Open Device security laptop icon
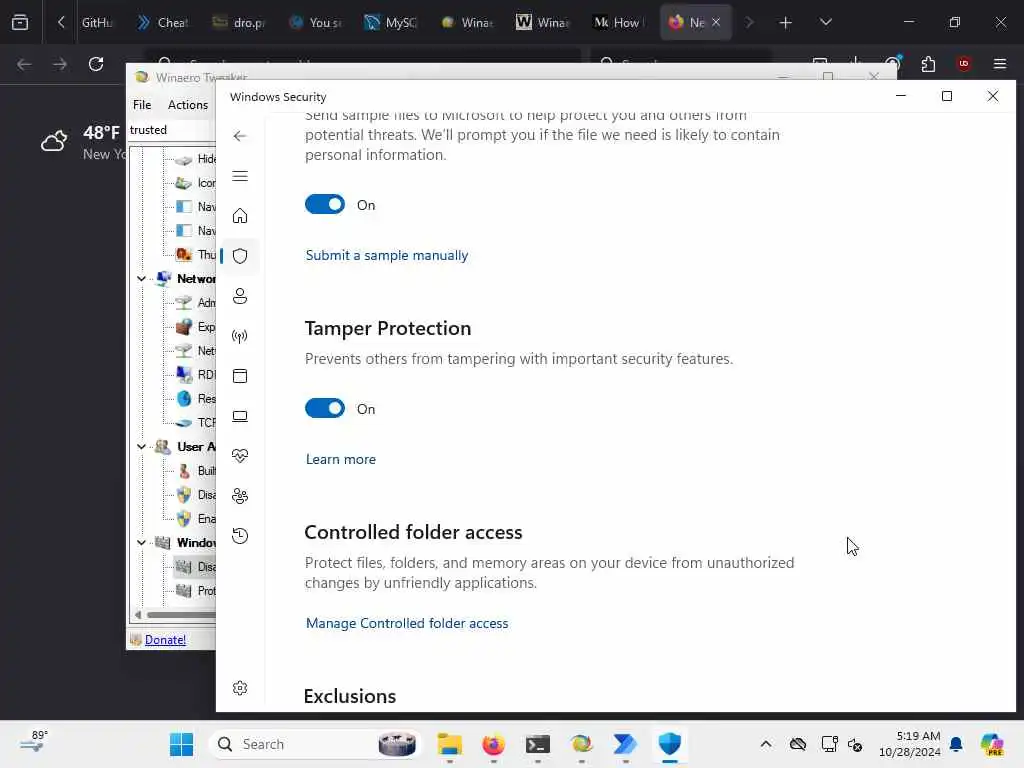This screenshot has width=1024, height=768. (x=240, y=416)
